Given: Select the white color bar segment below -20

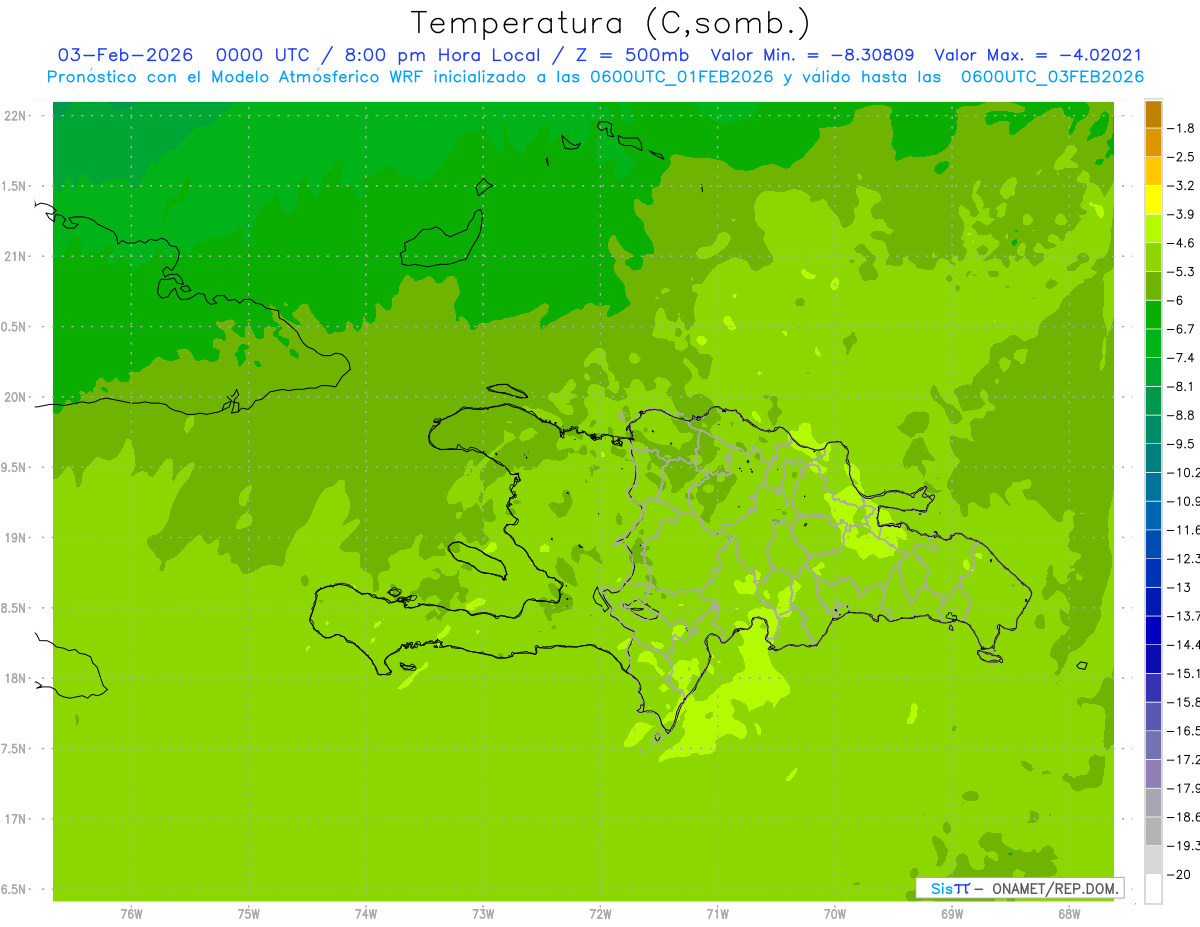Looking at the screenshot, I should pyautogui.click(x=1153, y=889).
